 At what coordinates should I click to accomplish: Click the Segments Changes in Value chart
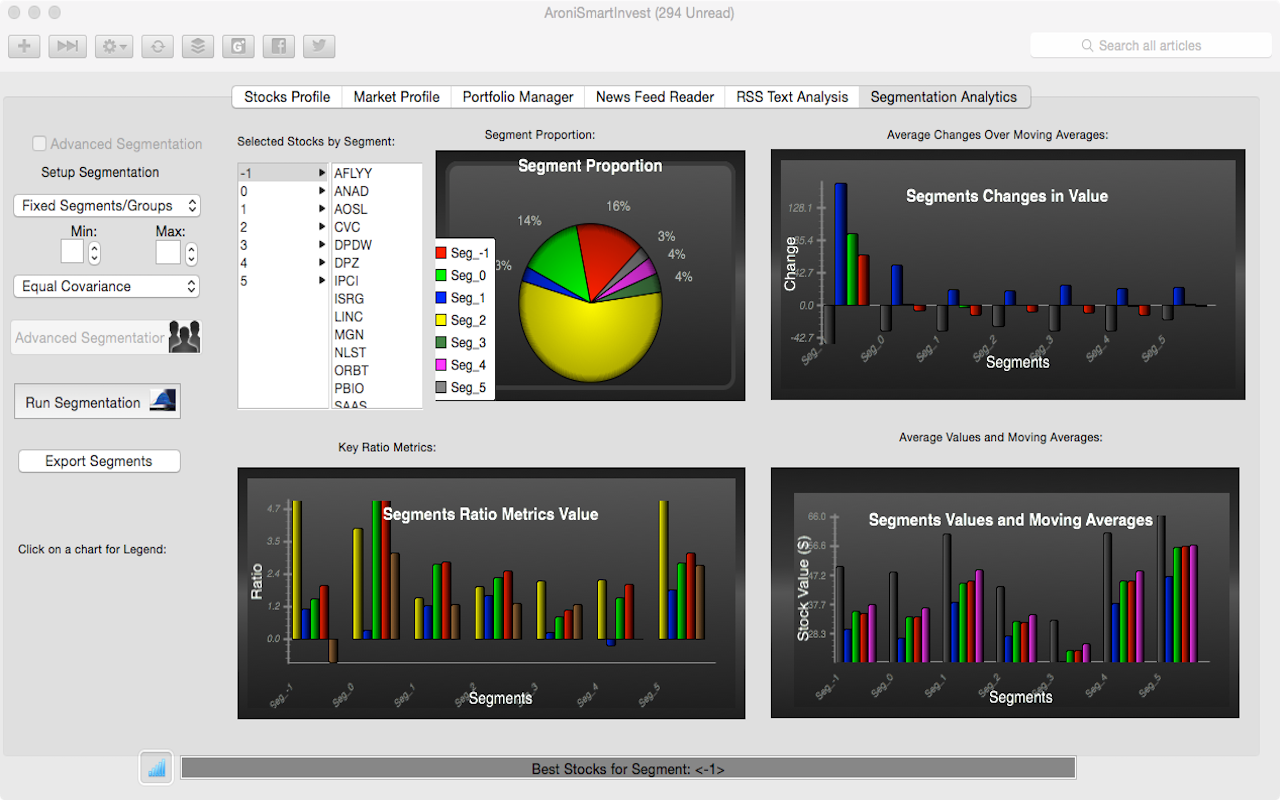click(1008, 275)
